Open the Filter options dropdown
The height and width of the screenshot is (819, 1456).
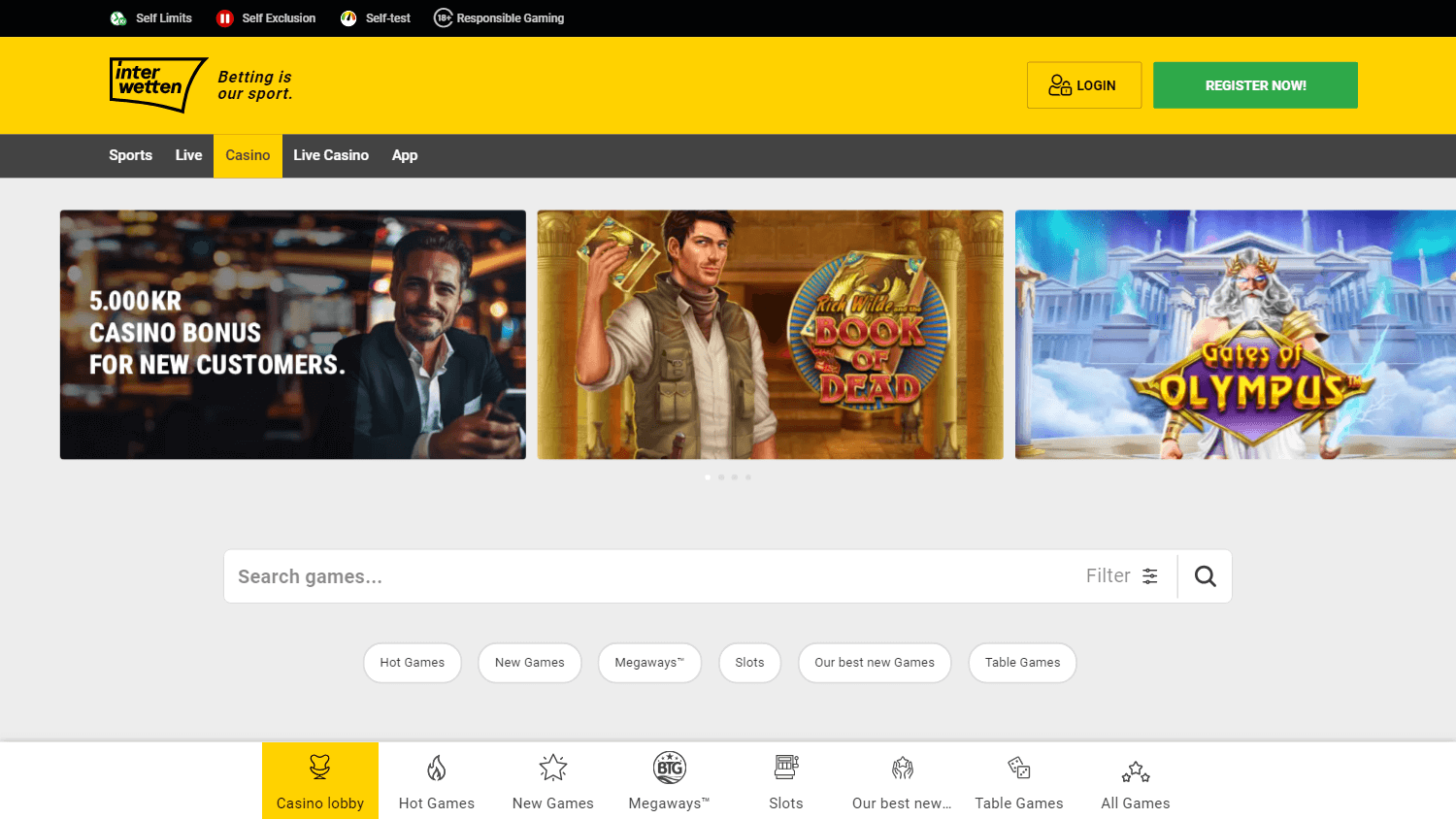(1122, 576)
